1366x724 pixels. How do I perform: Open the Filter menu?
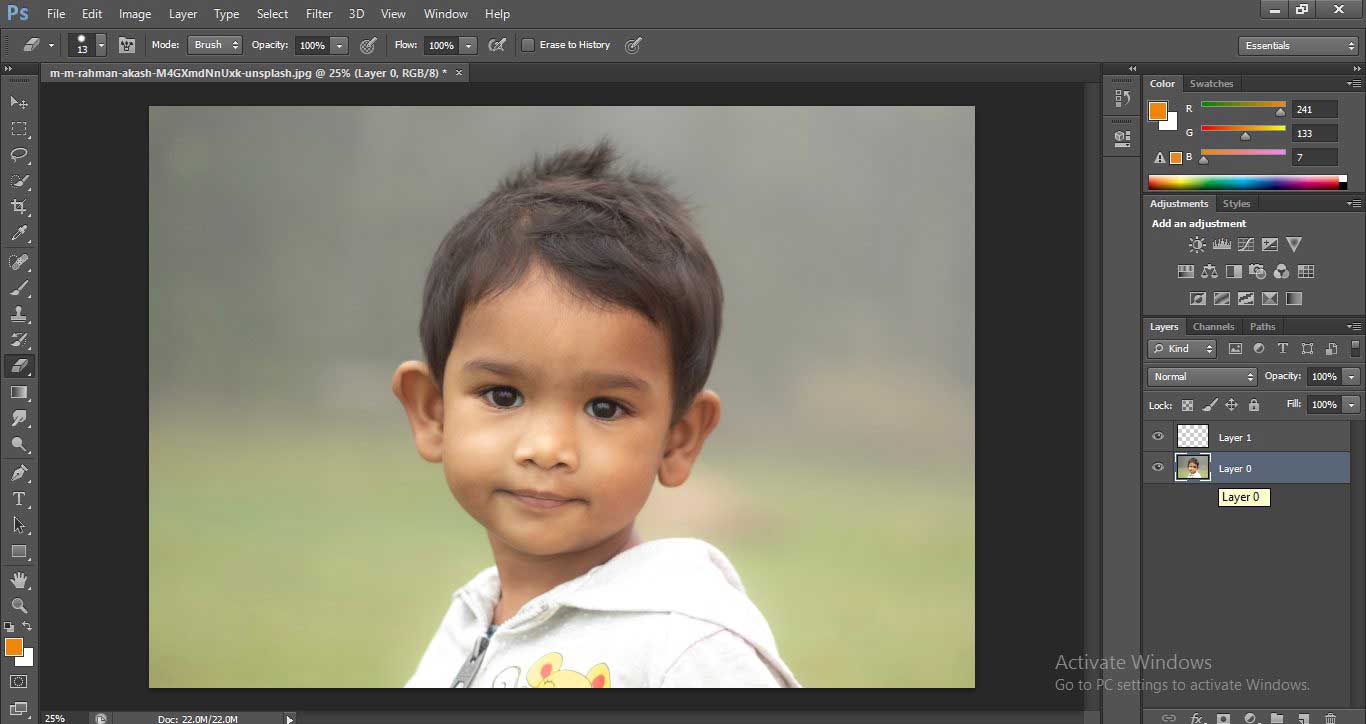click(318, 13)
